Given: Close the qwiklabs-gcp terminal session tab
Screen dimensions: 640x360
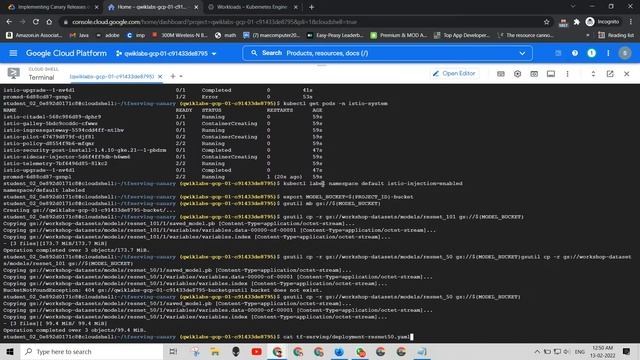Looking at the screenshot, I should coord(160,76).
